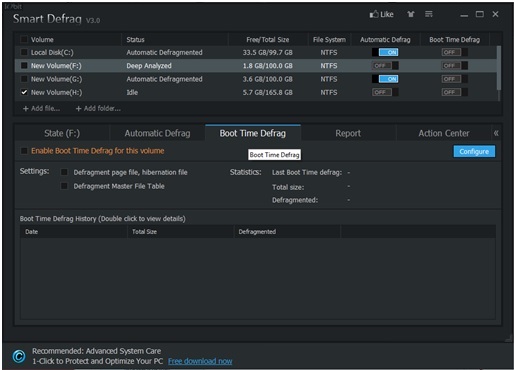The image size is (514, 370).
Task: Click the plus icon for Add file
Action: (x=25, y=109)
